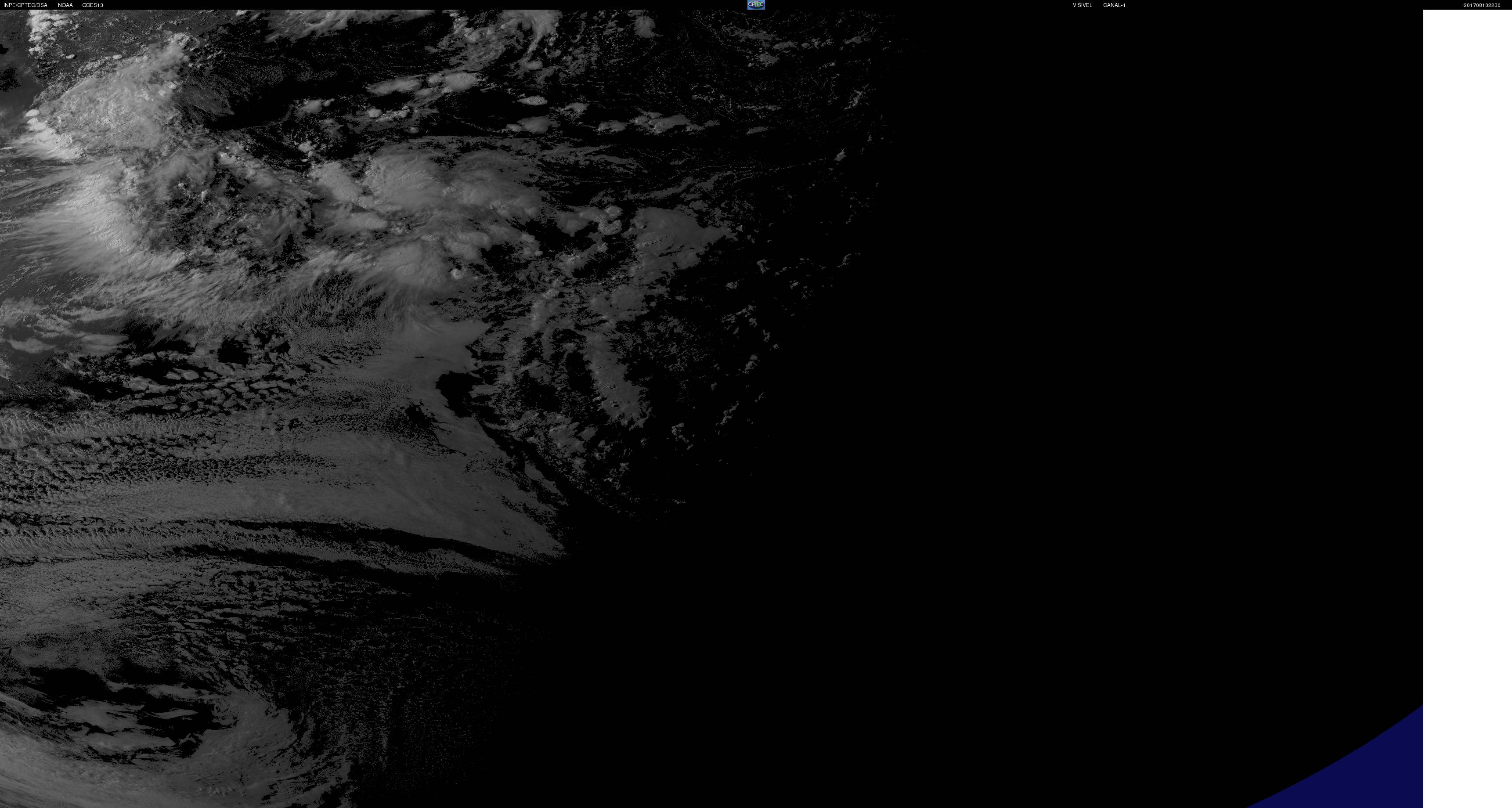The image size is (1512, 808).
Task: Click the CANAL-1 channel label
Action: (1113, 5)
